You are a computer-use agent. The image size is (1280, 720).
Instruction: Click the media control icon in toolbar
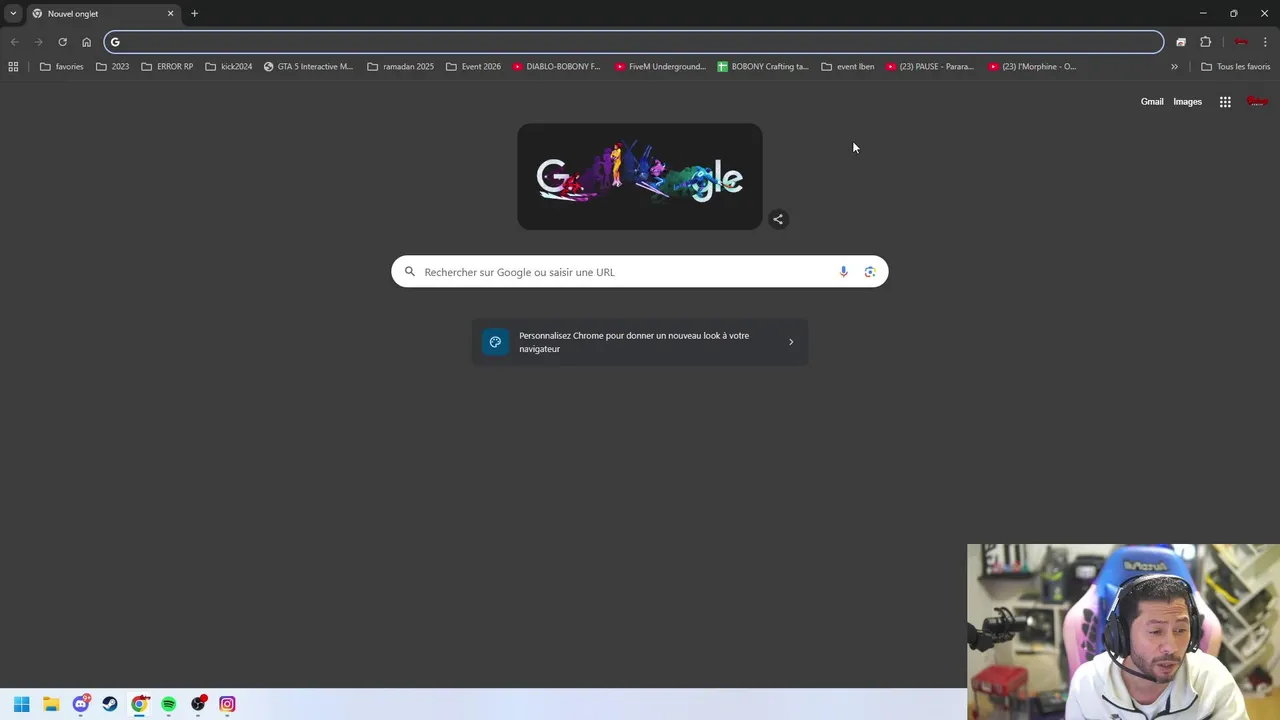[x=1181, y=42]
